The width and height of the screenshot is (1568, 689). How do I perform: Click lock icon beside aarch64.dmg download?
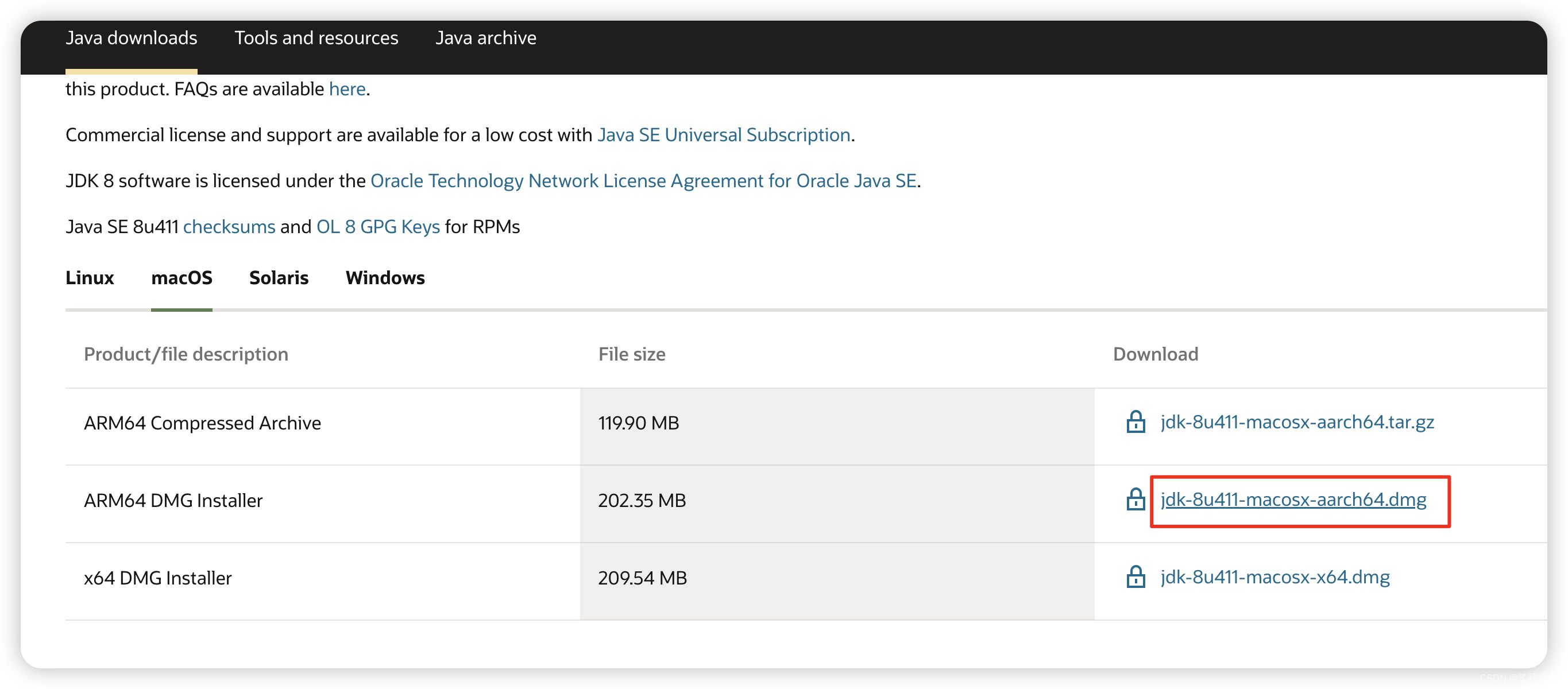[1135, 500]
